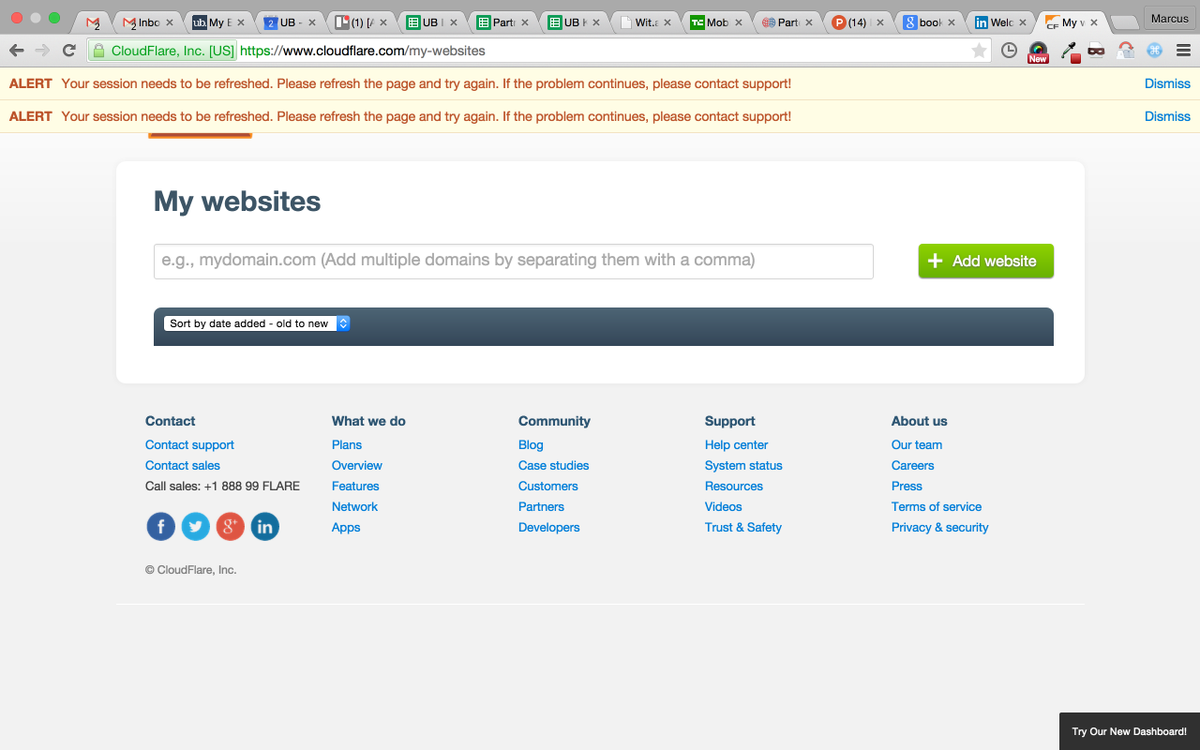
Task: Open the Network link
Action: [x=355, y=507]
